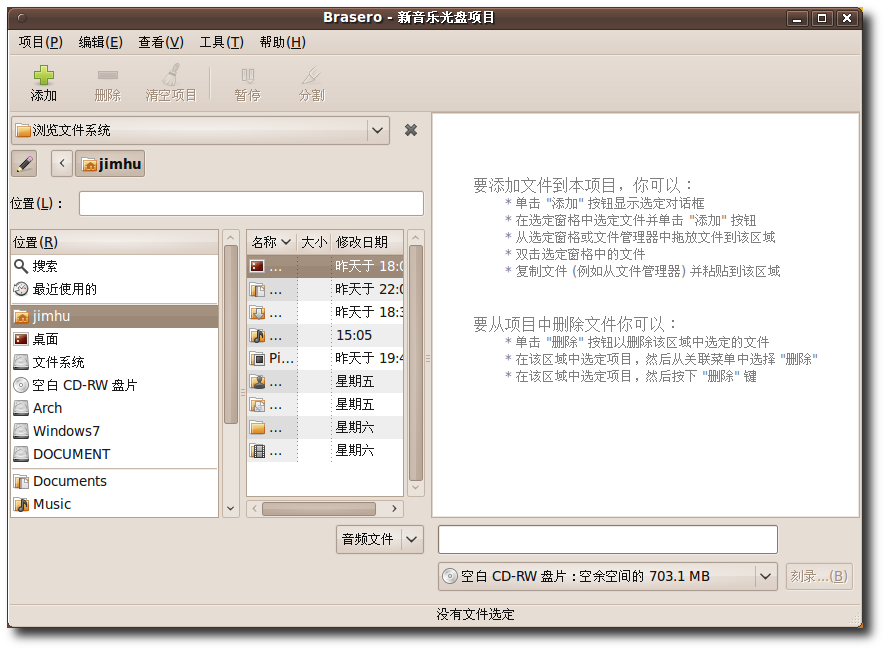Select file row dated 昨天于 22 with documents icon
This screenshot has height=651, width=886.
click(x=325, y=290)
